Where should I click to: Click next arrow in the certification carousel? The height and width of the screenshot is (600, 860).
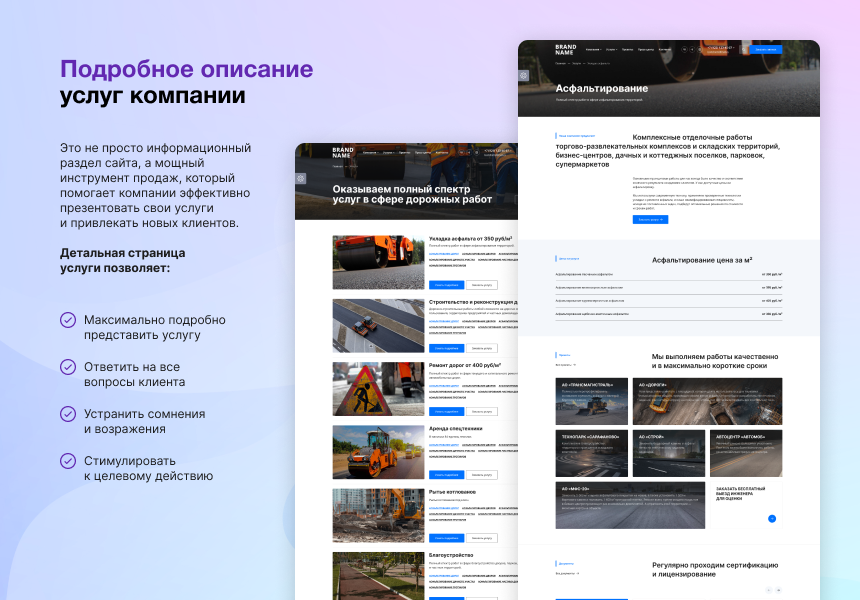pyautogui.click(x=779, y=590)
